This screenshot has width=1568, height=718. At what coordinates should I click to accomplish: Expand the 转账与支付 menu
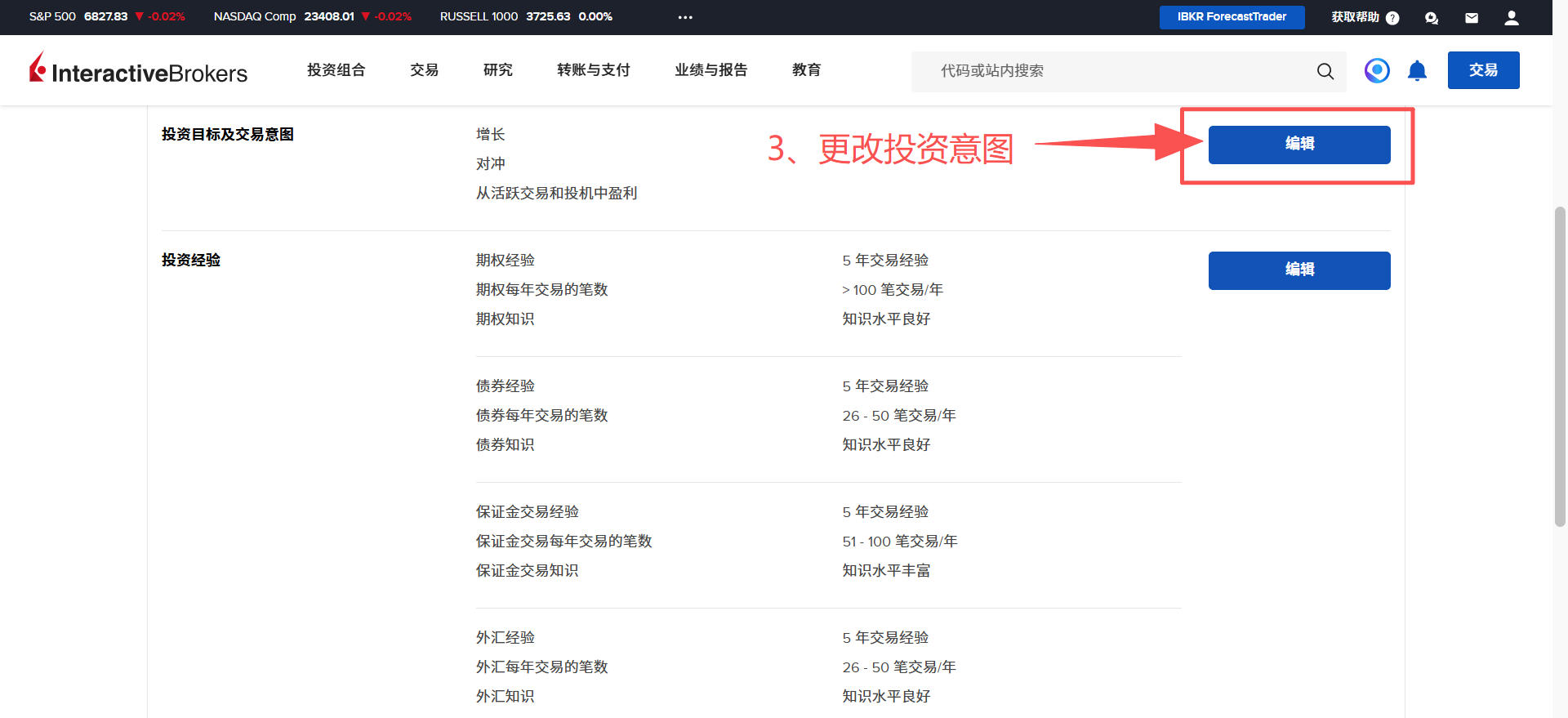pyautogui.click(x=593, y=70)
